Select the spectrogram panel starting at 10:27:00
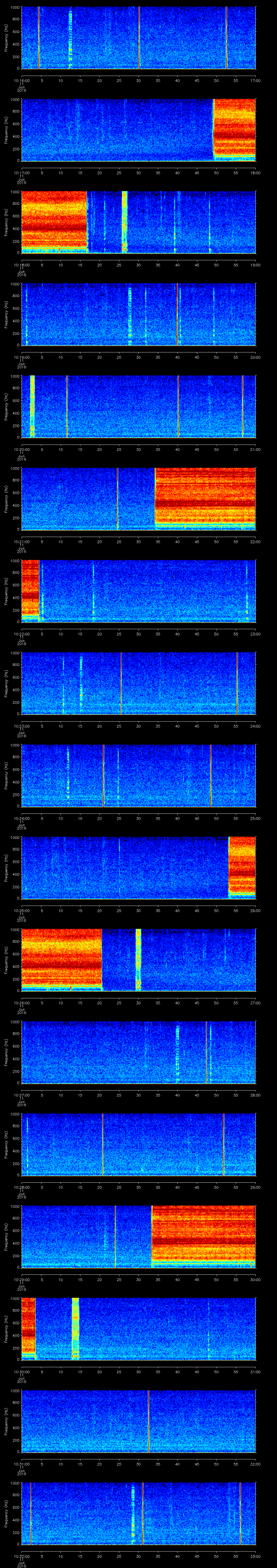Screen dimensions: 277x1568 point(138,1052)
